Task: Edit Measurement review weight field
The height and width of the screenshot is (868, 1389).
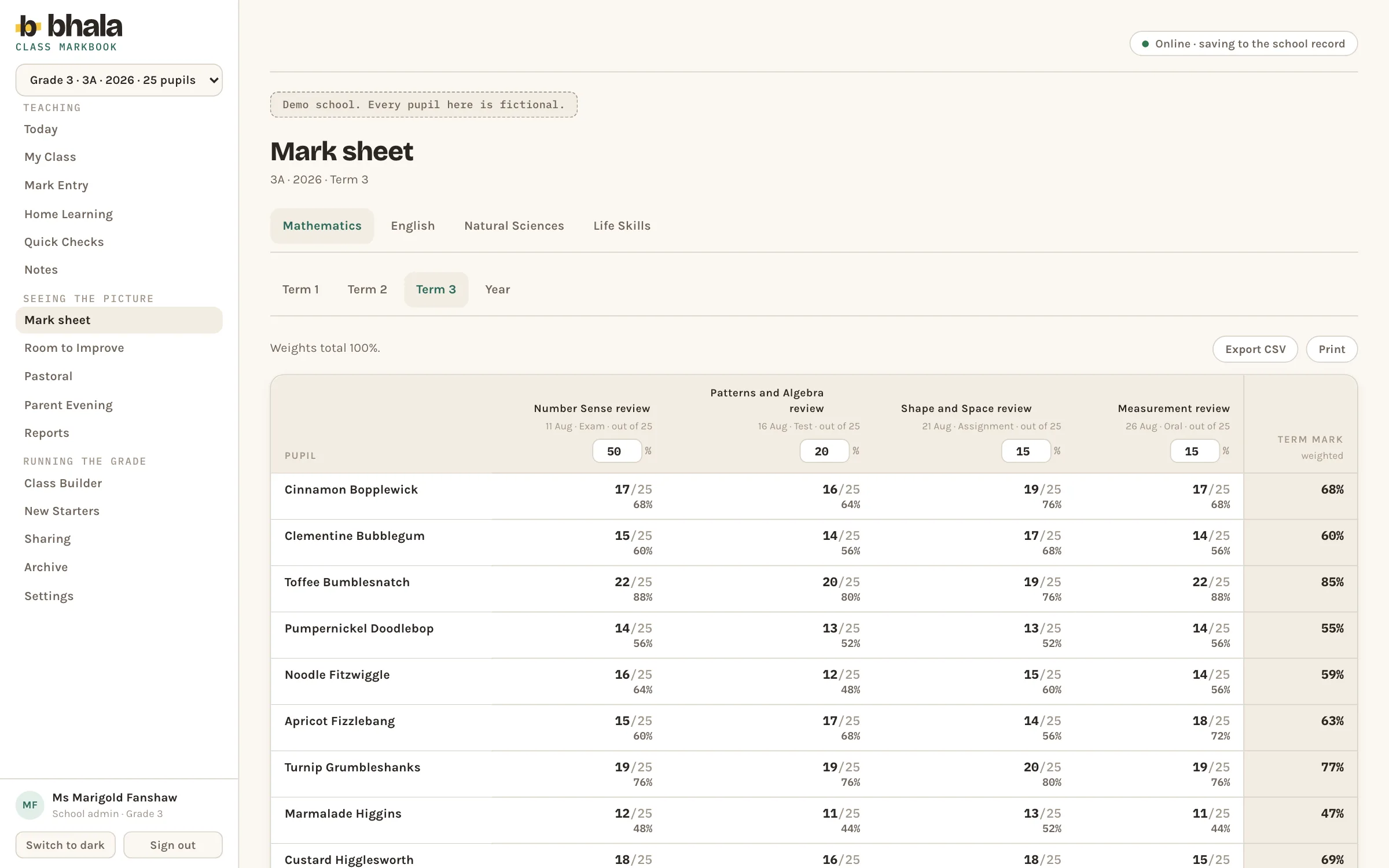Action: click(x=1195, y=451)
